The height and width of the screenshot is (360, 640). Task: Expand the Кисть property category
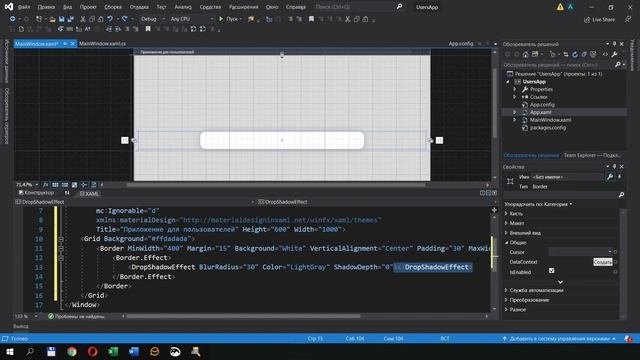pos(507,213)
